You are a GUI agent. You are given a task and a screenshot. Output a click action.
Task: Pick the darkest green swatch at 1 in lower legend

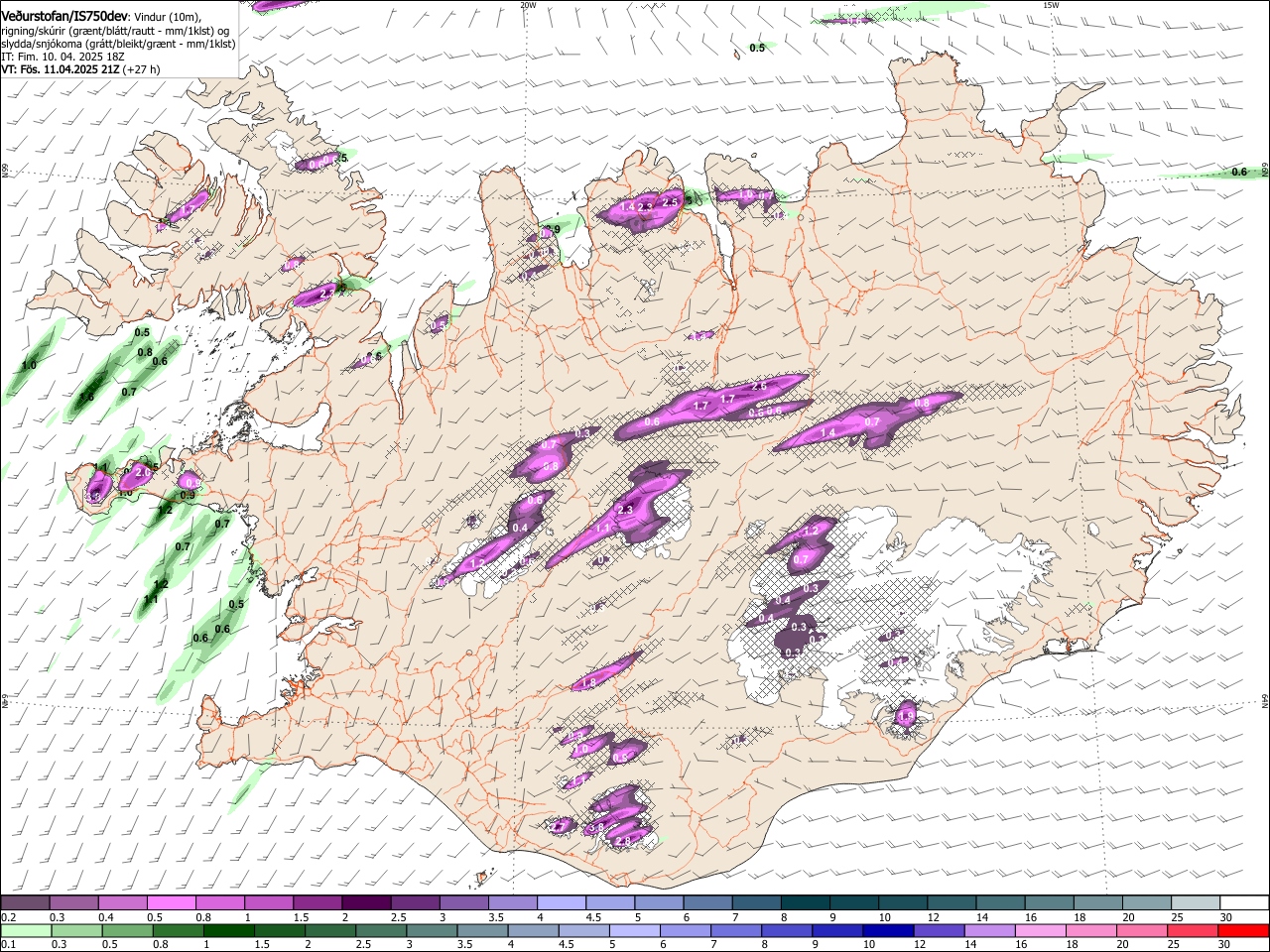(x=228, y=930)
